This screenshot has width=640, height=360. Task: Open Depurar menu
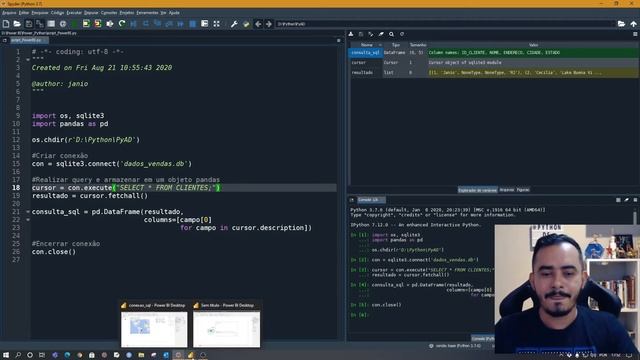pos(91,13)
